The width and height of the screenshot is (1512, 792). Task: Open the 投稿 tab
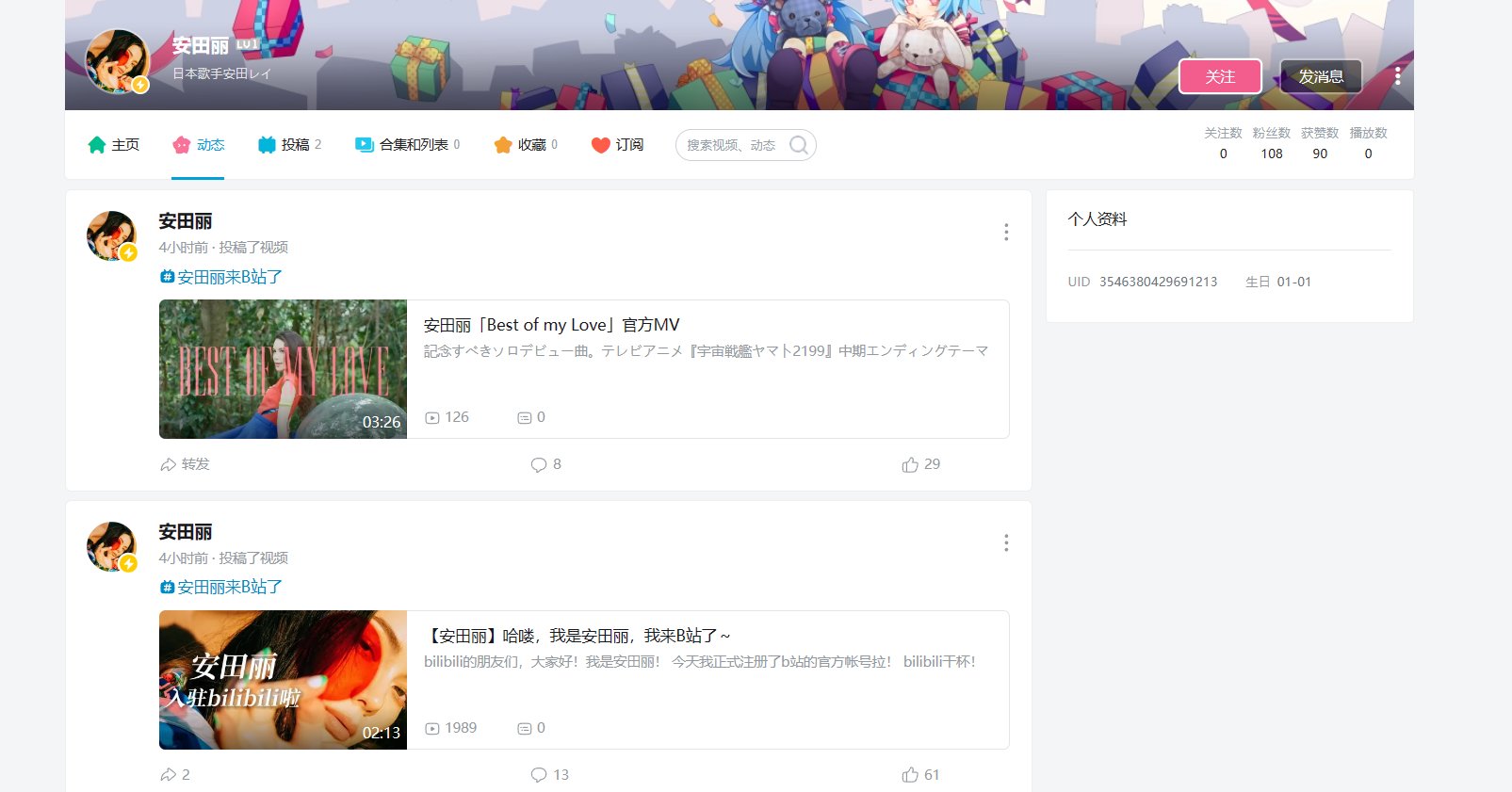tap(289, 145)
